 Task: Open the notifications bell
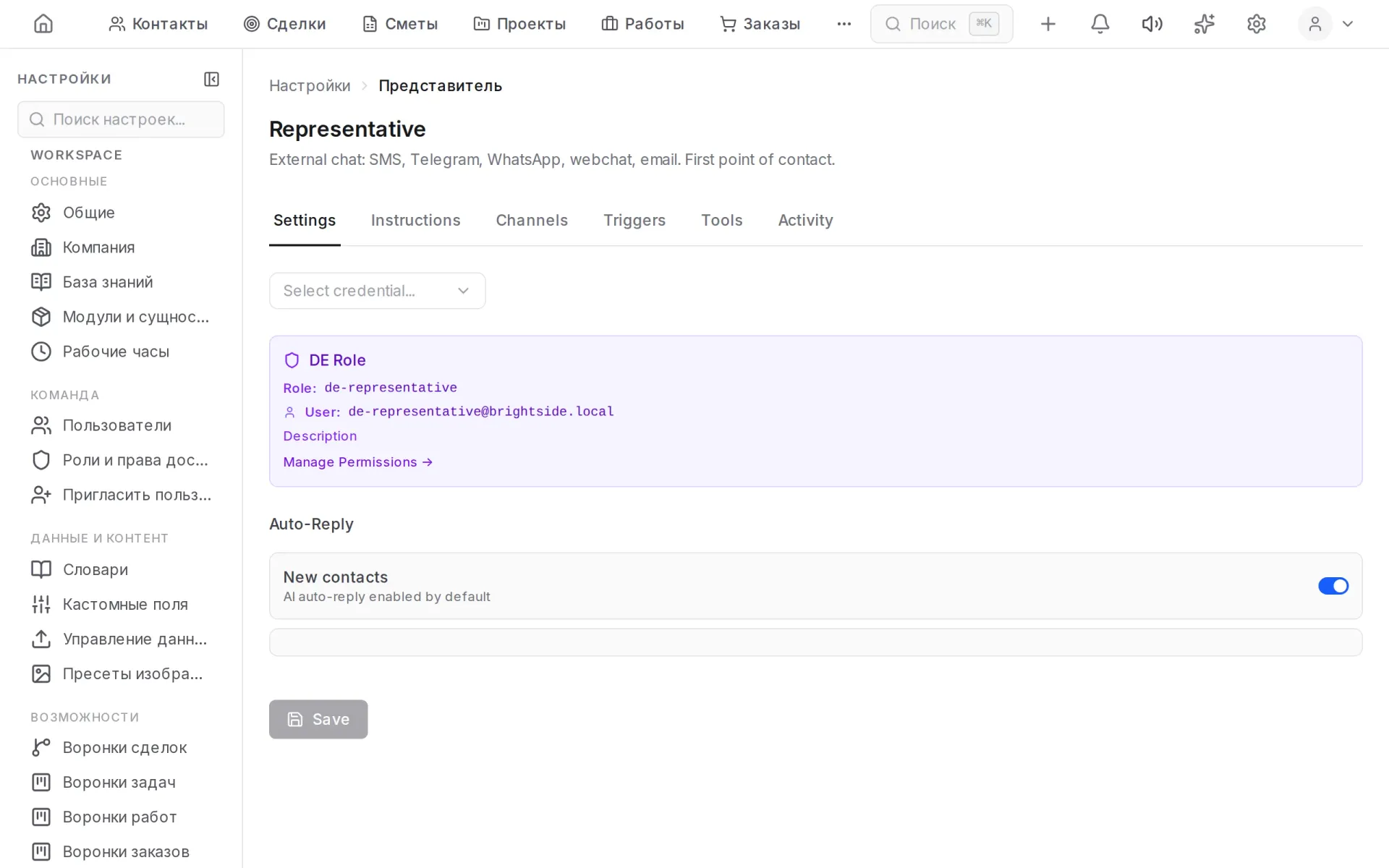coord(1100,24)
